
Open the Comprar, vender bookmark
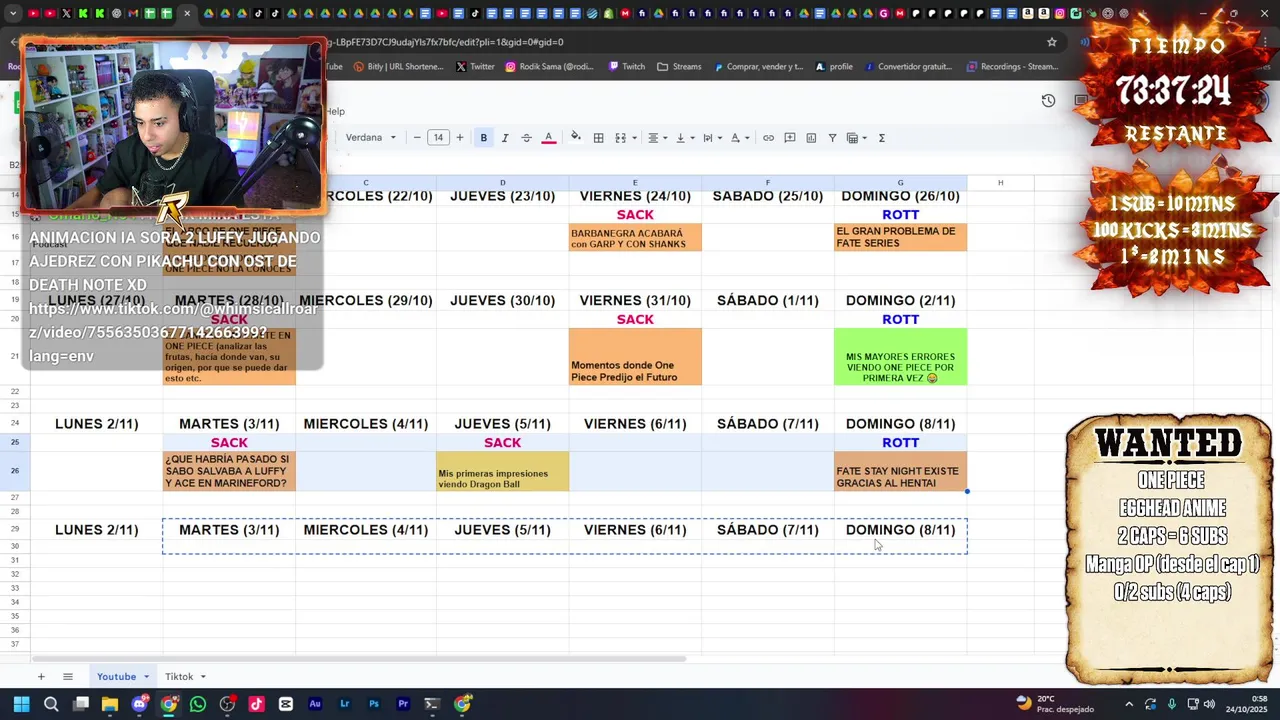(758, 67)
